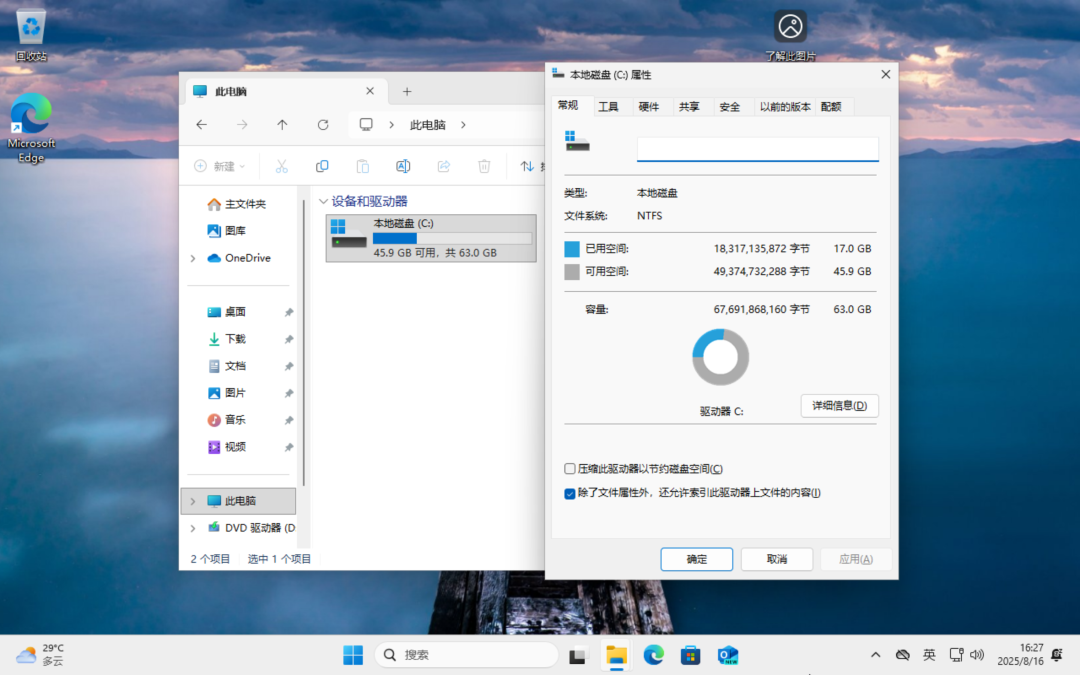The height and width of the screenshot is (675, 1080).
Task: Click the delete trash icon in toolbar
Action: click(484, 166)
